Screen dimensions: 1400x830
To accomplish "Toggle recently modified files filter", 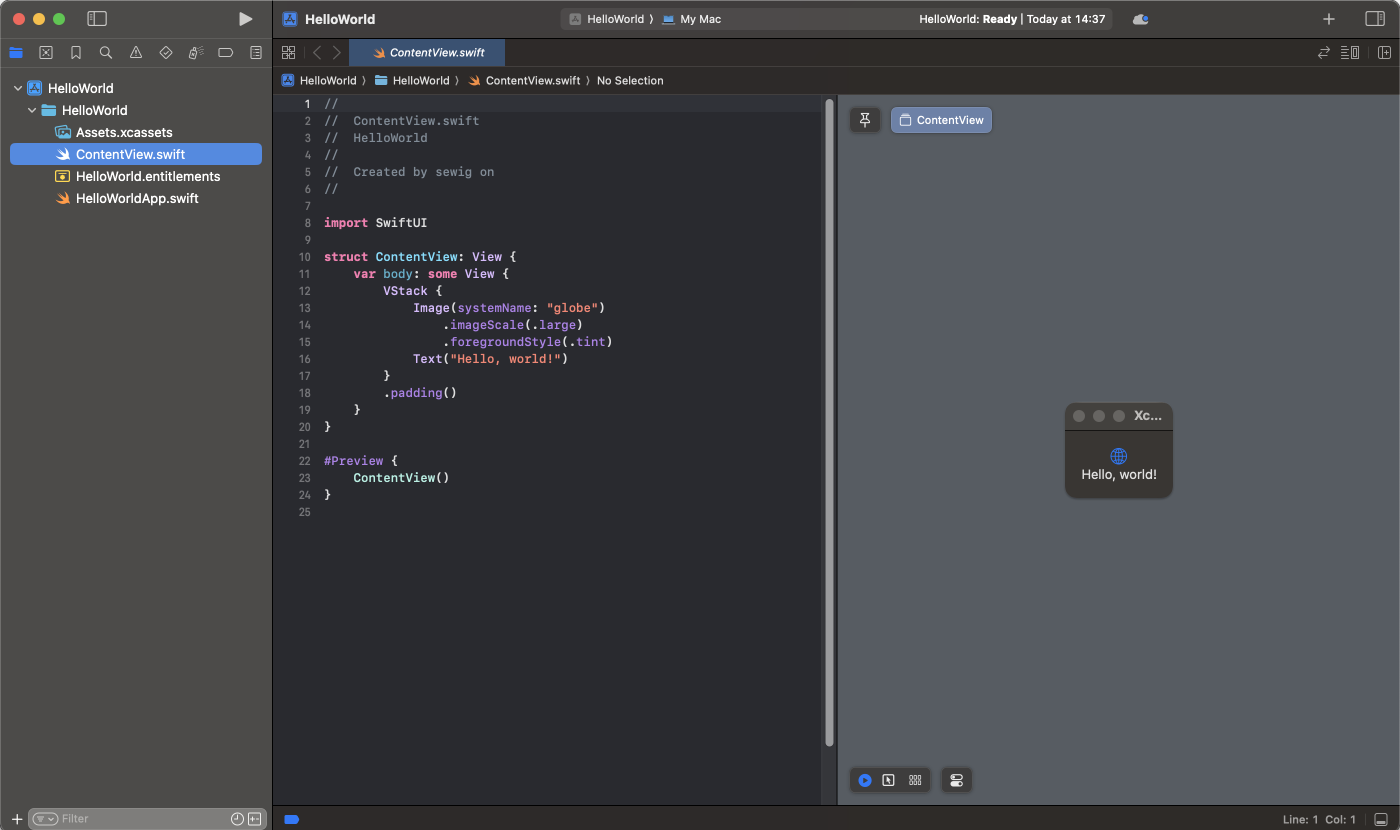I will (237, 819).
